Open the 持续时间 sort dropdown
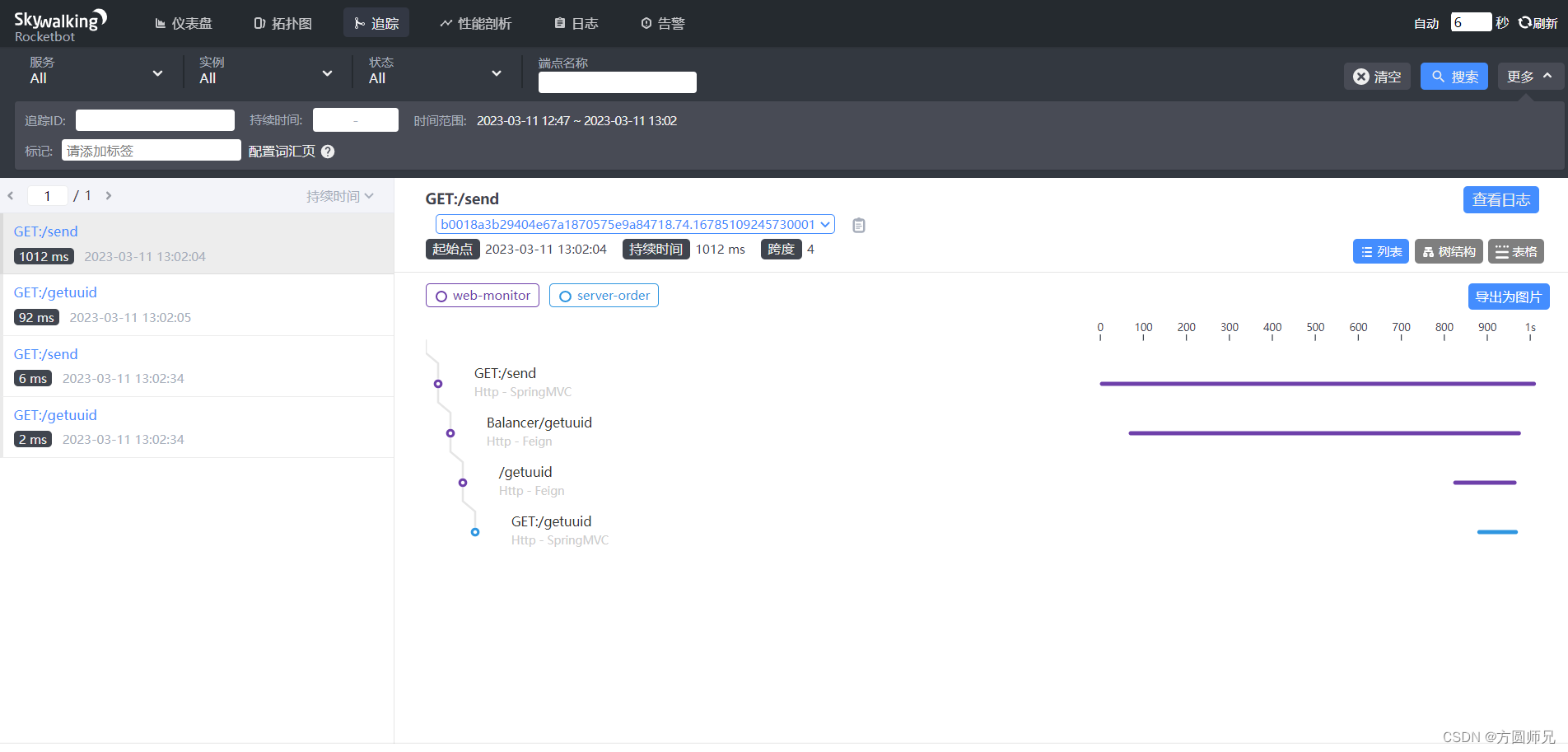 [340, 196]
